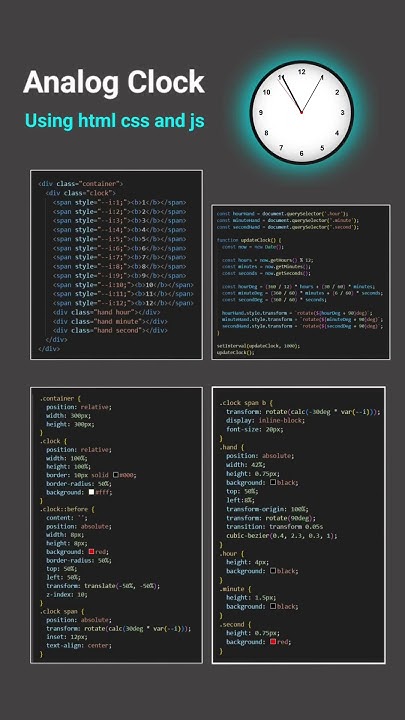Viewport: 405px width, 720px height.
Task: Click the number 4 on the clock face
Action: tap(337, 133)
